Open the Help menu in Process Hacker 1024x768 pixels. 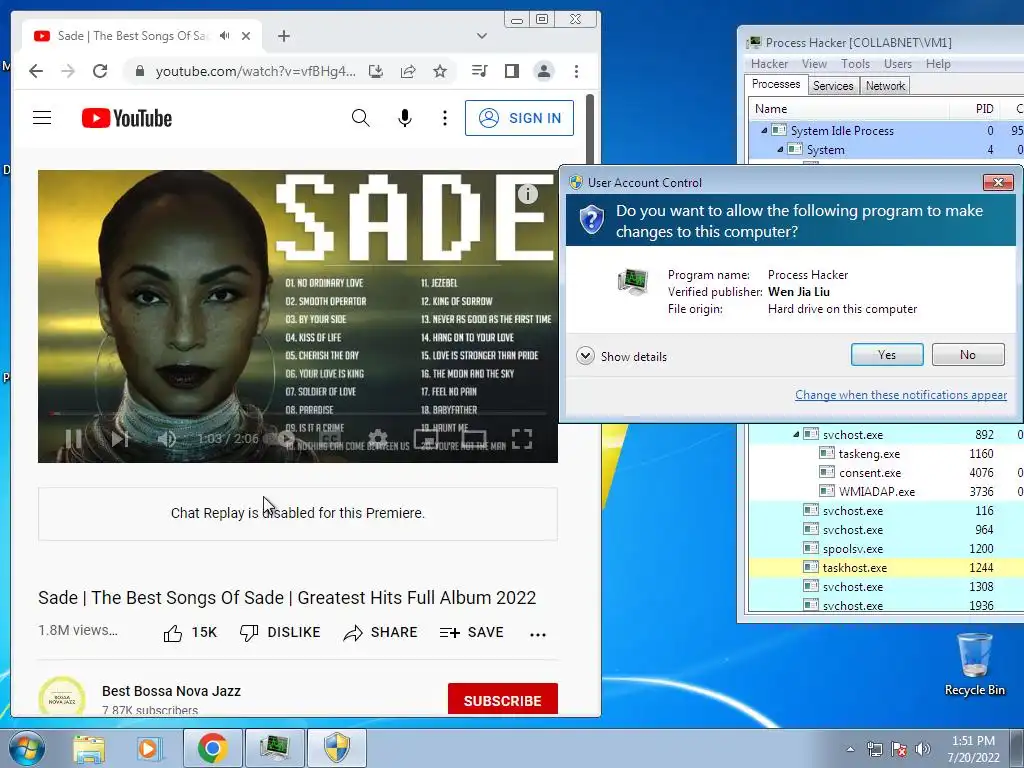click(x=938, y=63)
